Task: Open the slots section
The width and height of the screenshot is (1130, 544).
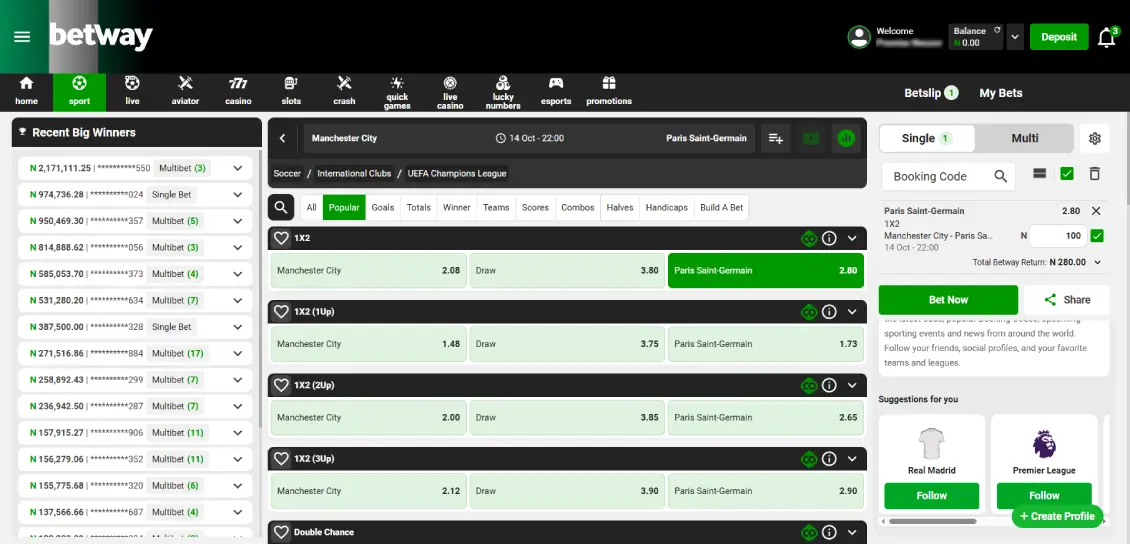Action: 291,92
